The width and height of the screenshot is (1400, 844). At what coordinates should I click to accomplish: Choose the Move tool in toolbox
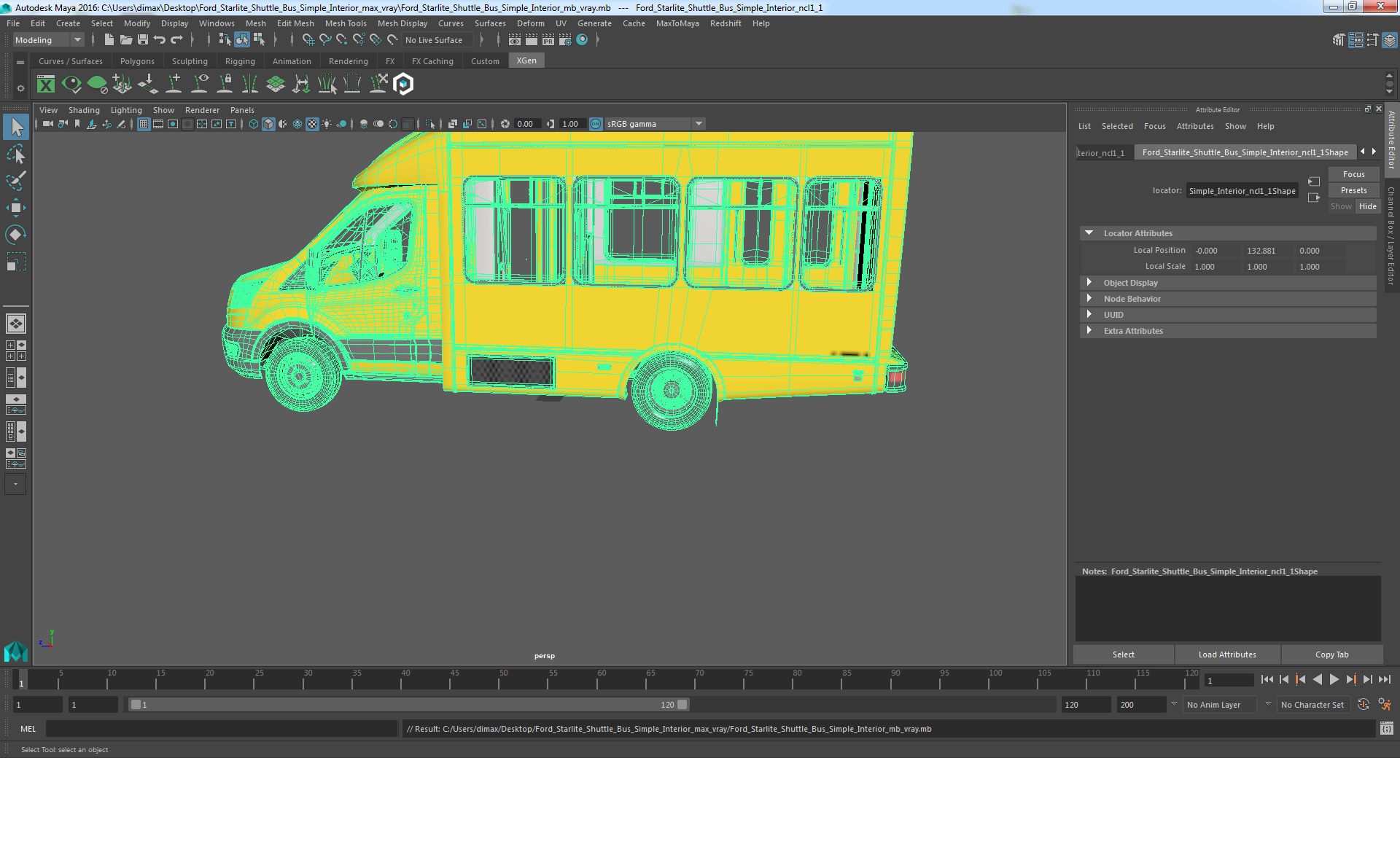point(16,208)
